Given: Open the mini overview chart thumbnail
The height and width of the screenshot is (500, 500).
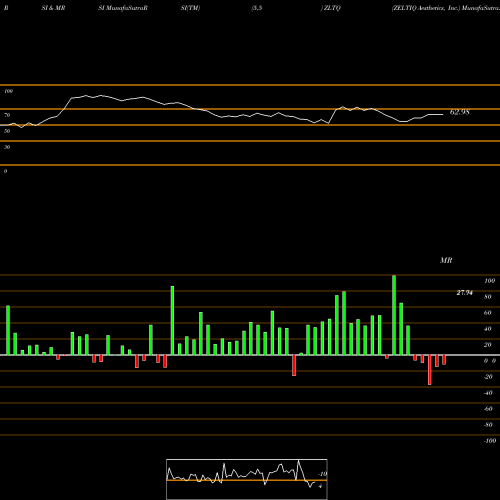Looking at the screenshot, I should [247, 479].
